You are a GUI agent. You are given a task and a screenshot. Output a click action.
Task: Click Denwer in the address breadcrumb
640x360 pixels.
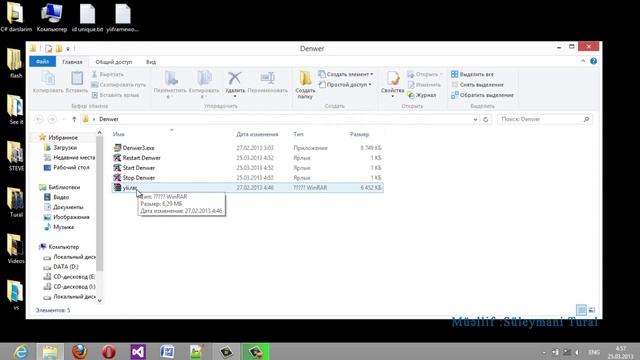pos(109,119)
